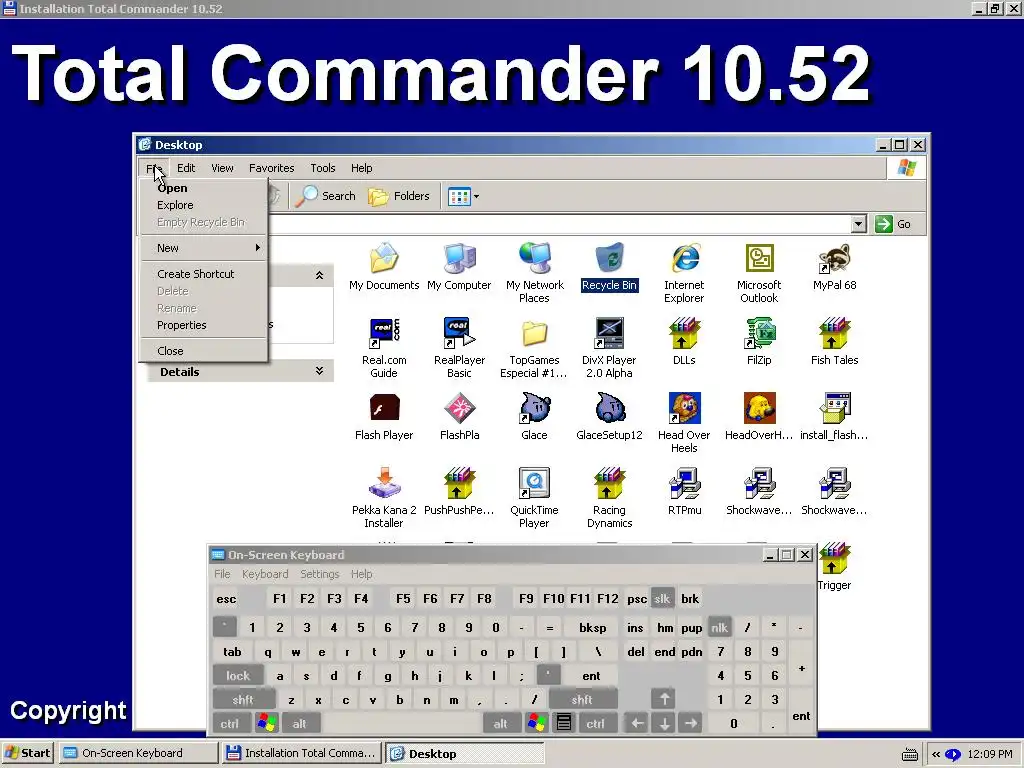Image resolution: width=1024 pixels, height=768 pixels.
Task: Select the Head Over Heels icon
Action: pos(684,408)
